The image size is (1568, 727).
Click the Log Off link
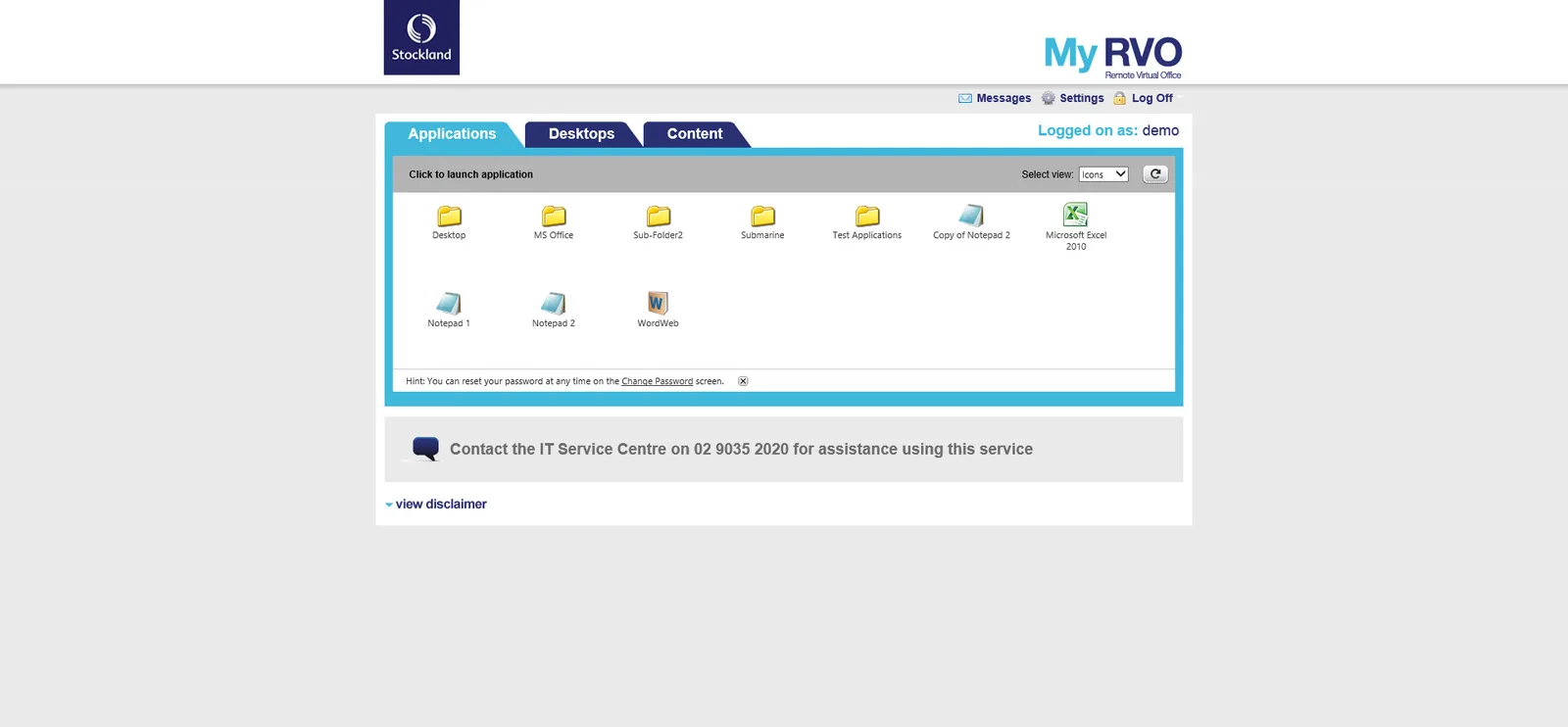tap(1152, 98)
